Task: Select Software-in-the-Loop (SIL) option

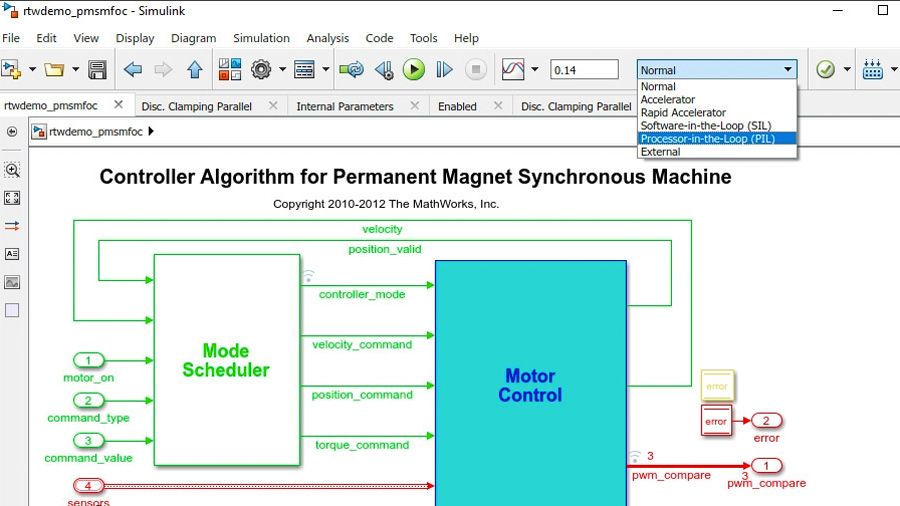Action: pyautogui.click(x=705, y=126)
